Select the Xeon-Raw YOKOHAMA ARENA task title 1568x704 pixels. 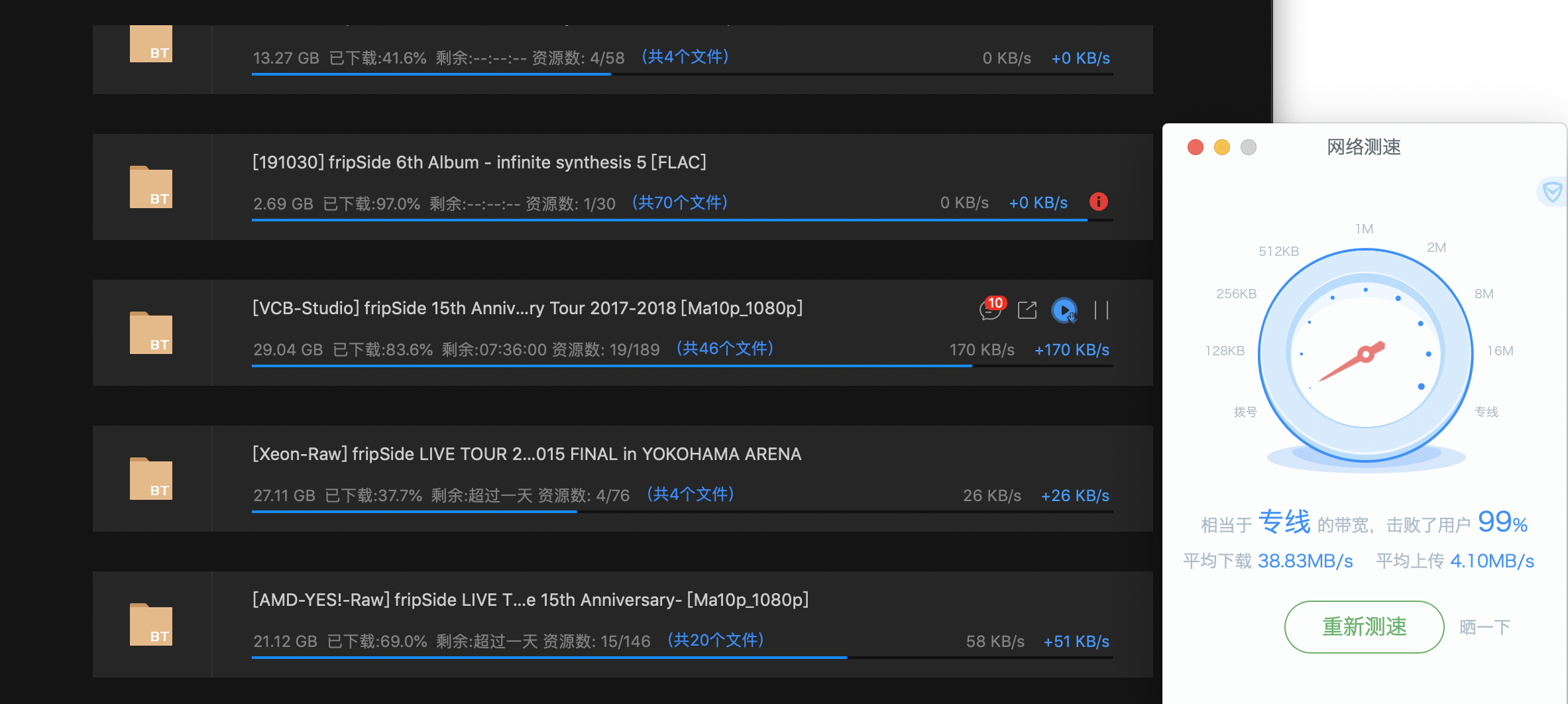[527, 454]
